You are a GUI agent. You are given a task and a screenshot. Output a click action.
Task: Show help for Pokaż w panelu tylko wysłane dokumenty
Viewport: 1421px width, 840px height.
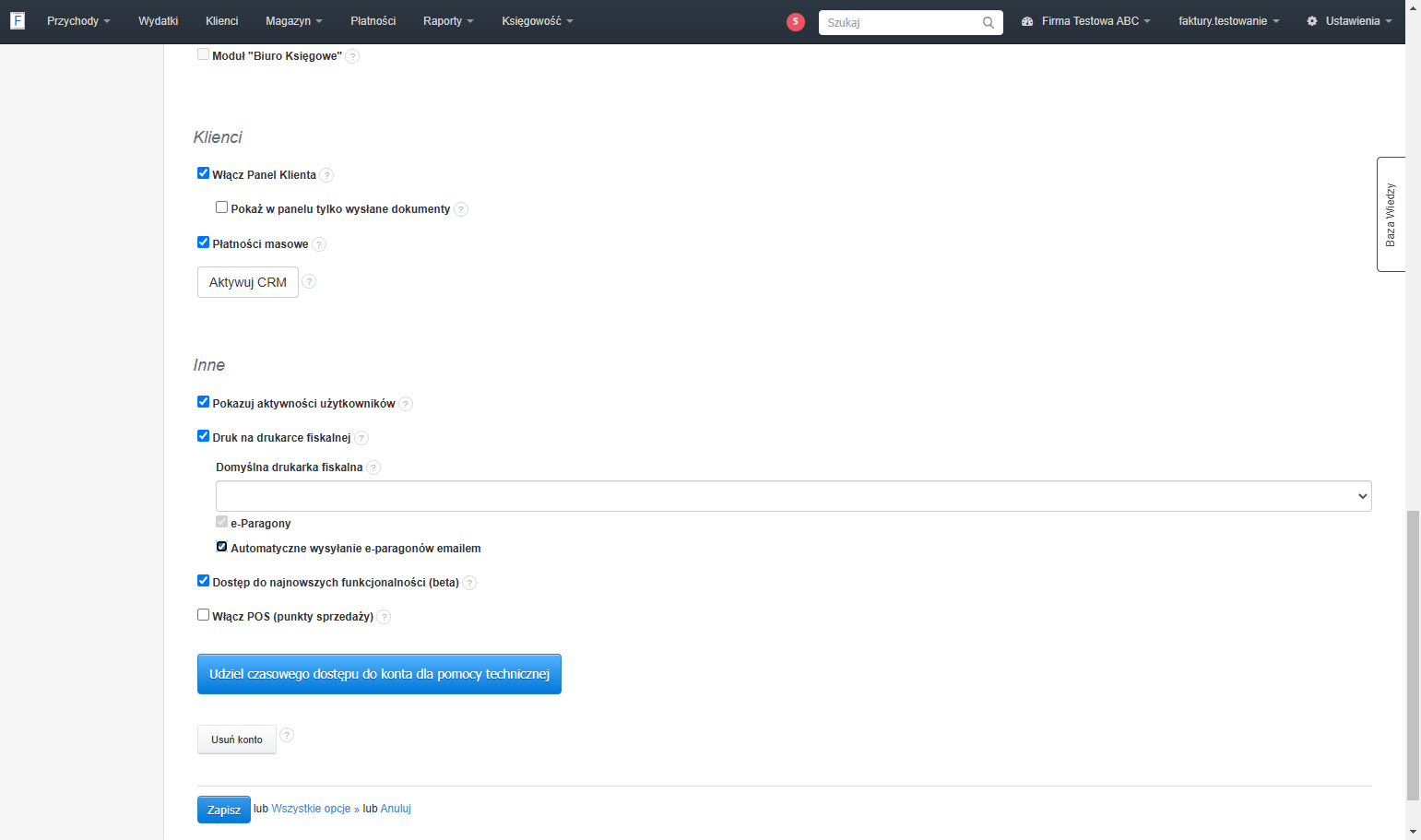coord(461,209)
